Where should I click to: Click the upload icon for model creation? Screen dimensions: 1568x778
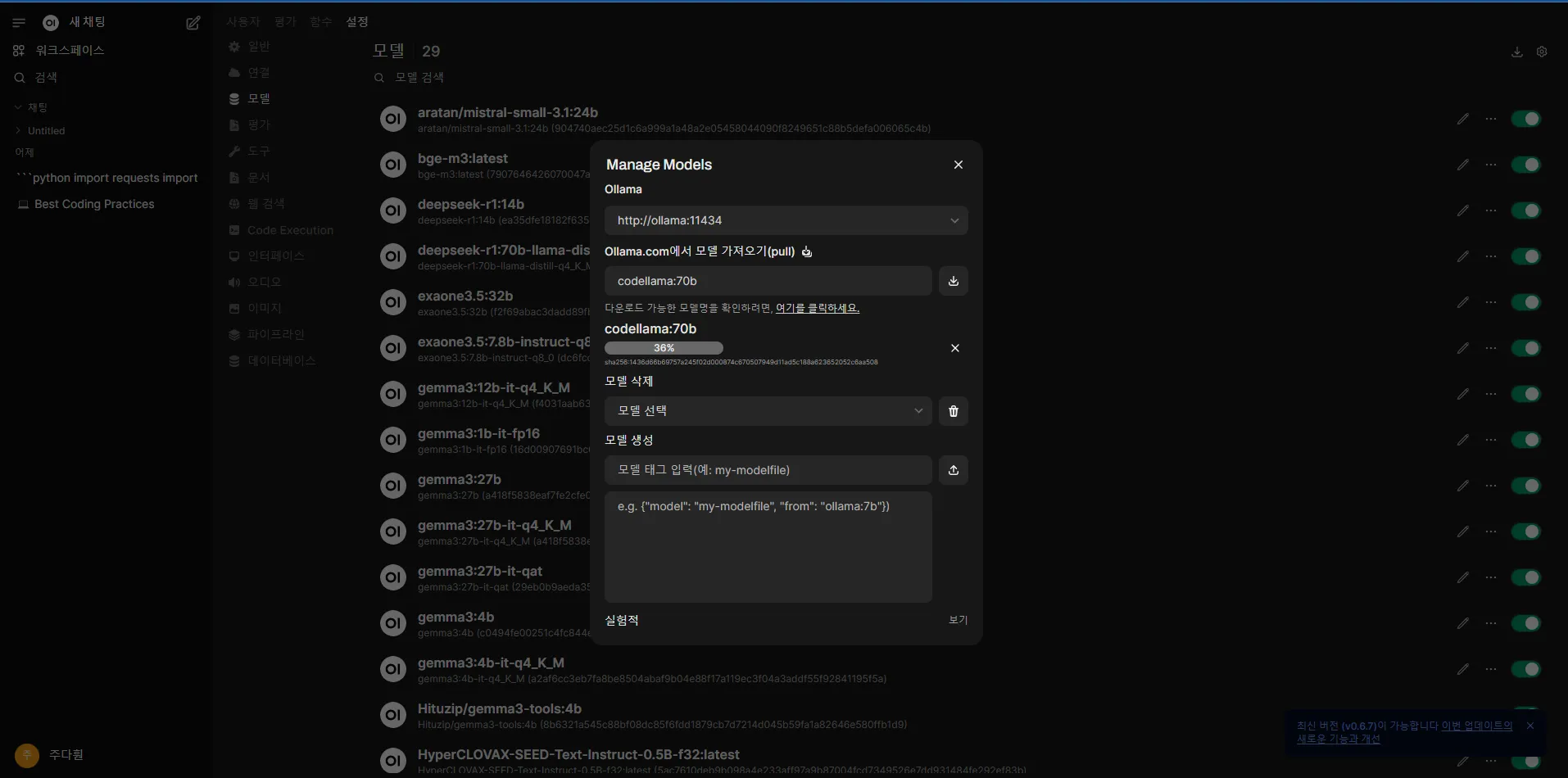pyautogui.click(x=953, y=470)
